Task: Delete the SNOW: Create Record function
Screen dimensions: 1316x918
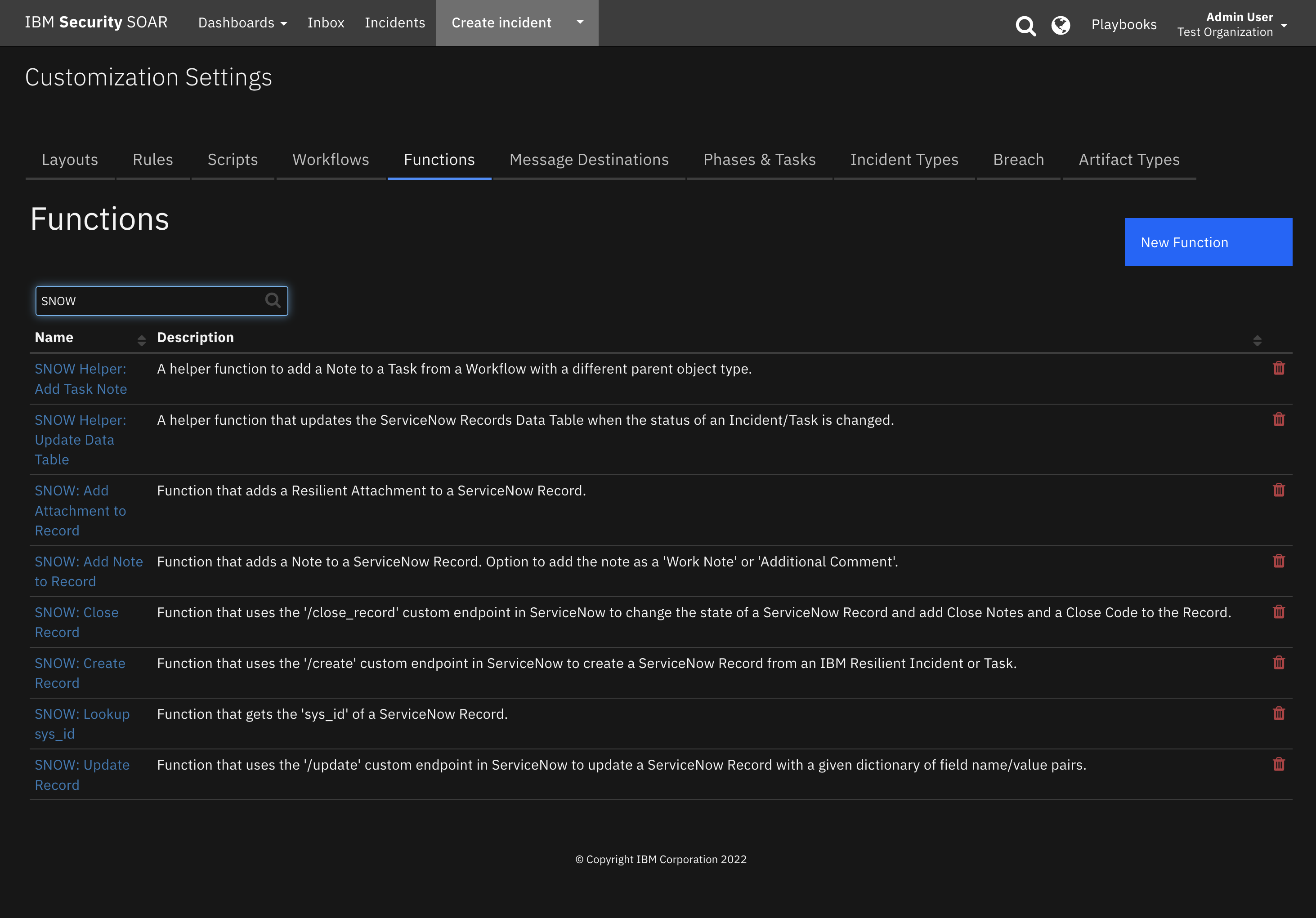Action: [1279, 663]
